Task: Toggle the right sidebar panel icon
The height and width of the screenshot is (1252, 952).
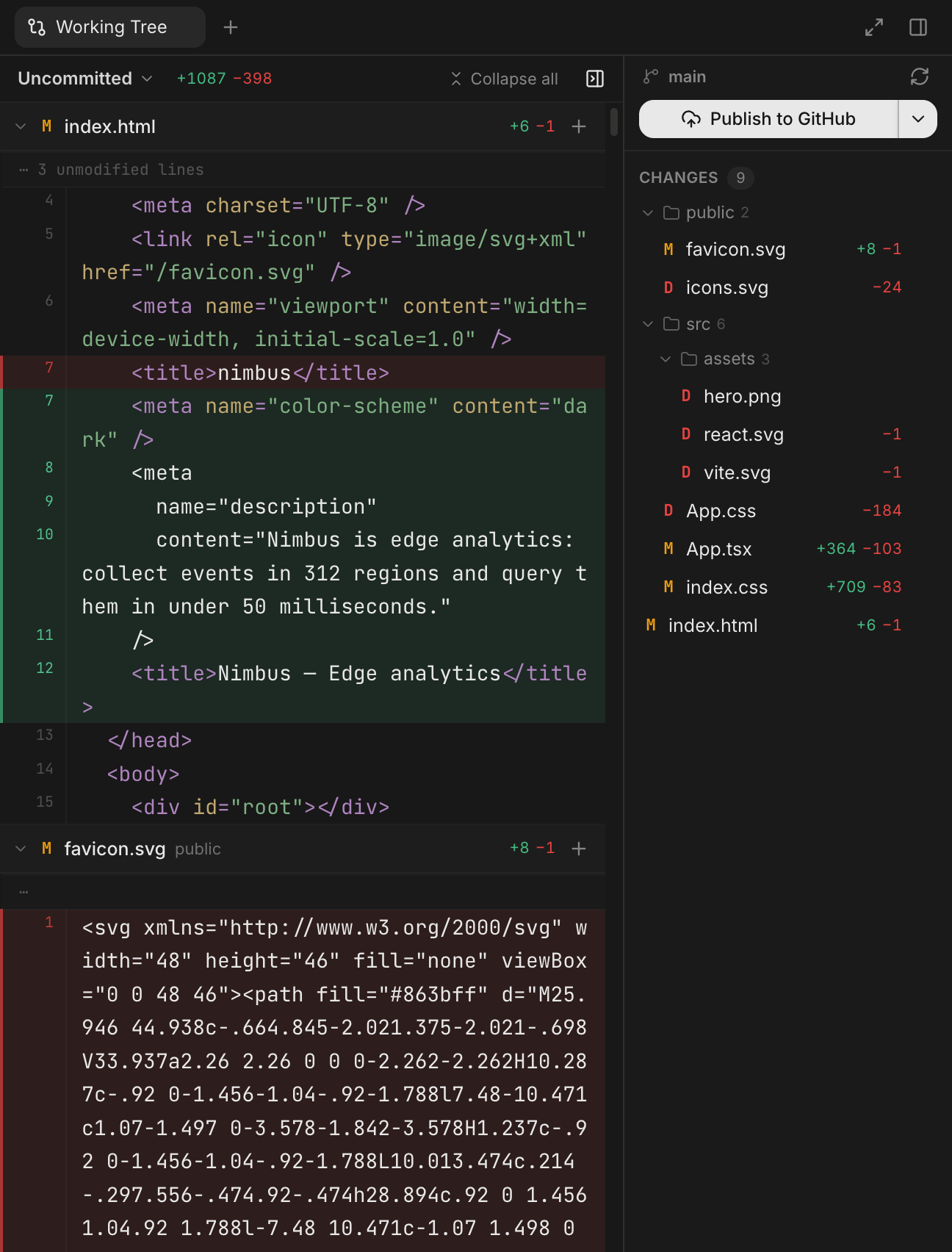Action: coord(918,27)
